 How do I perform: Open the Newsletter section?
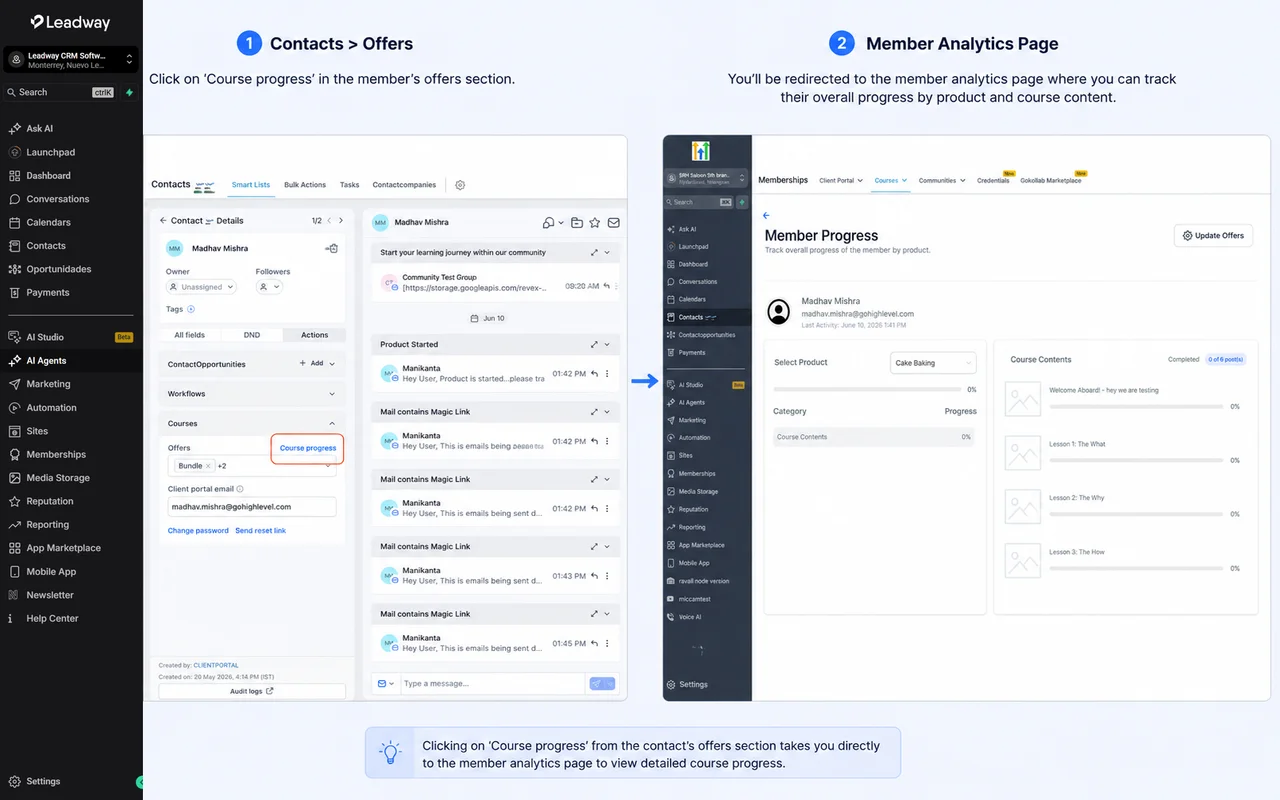50,595
